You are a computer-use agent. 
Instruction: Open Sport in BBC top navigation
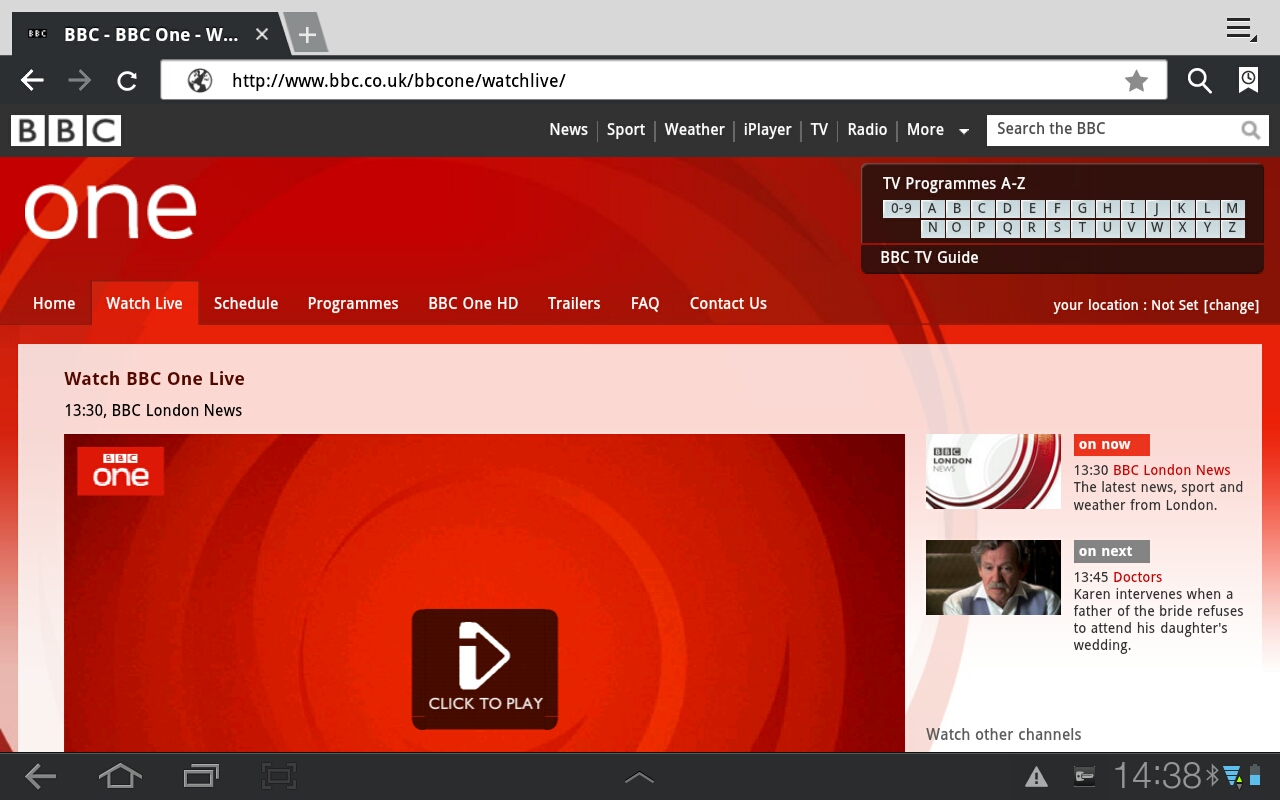(x=626, y=130)
